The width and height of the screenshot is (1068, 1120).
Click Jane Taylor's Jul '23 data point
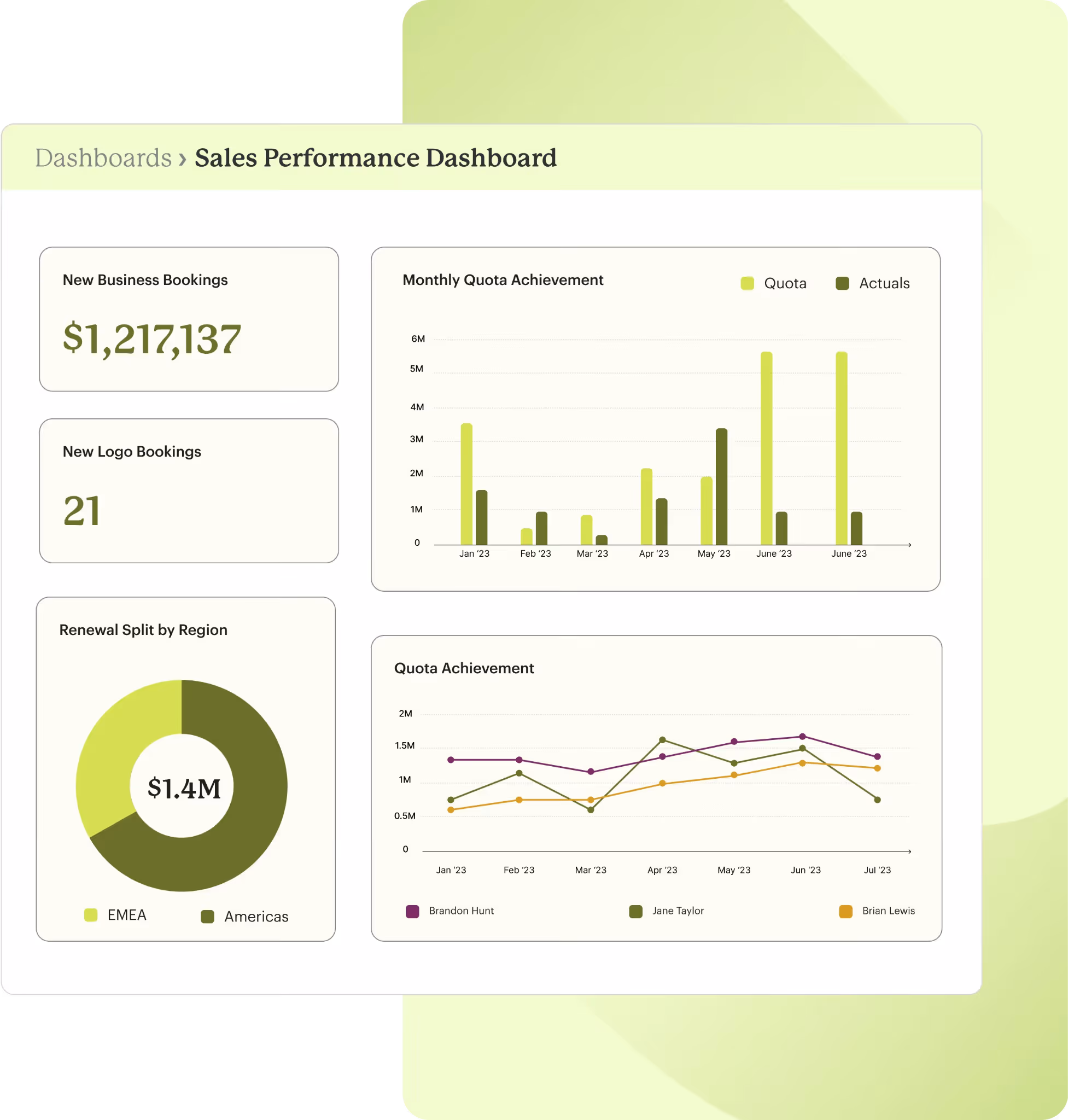[x=877, y=800]
